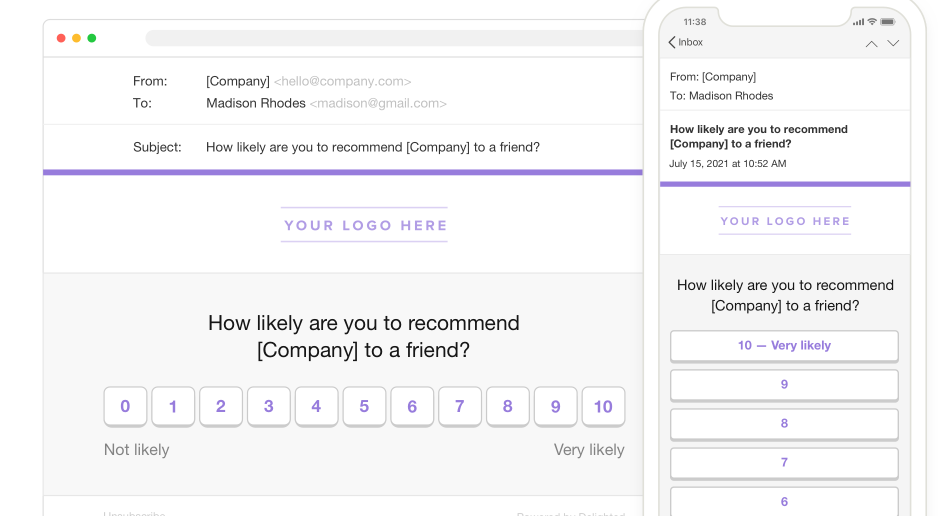Select score 0 in desktop survey
Image resolution: width=949 pixels, height=516 pixels.
125,406
